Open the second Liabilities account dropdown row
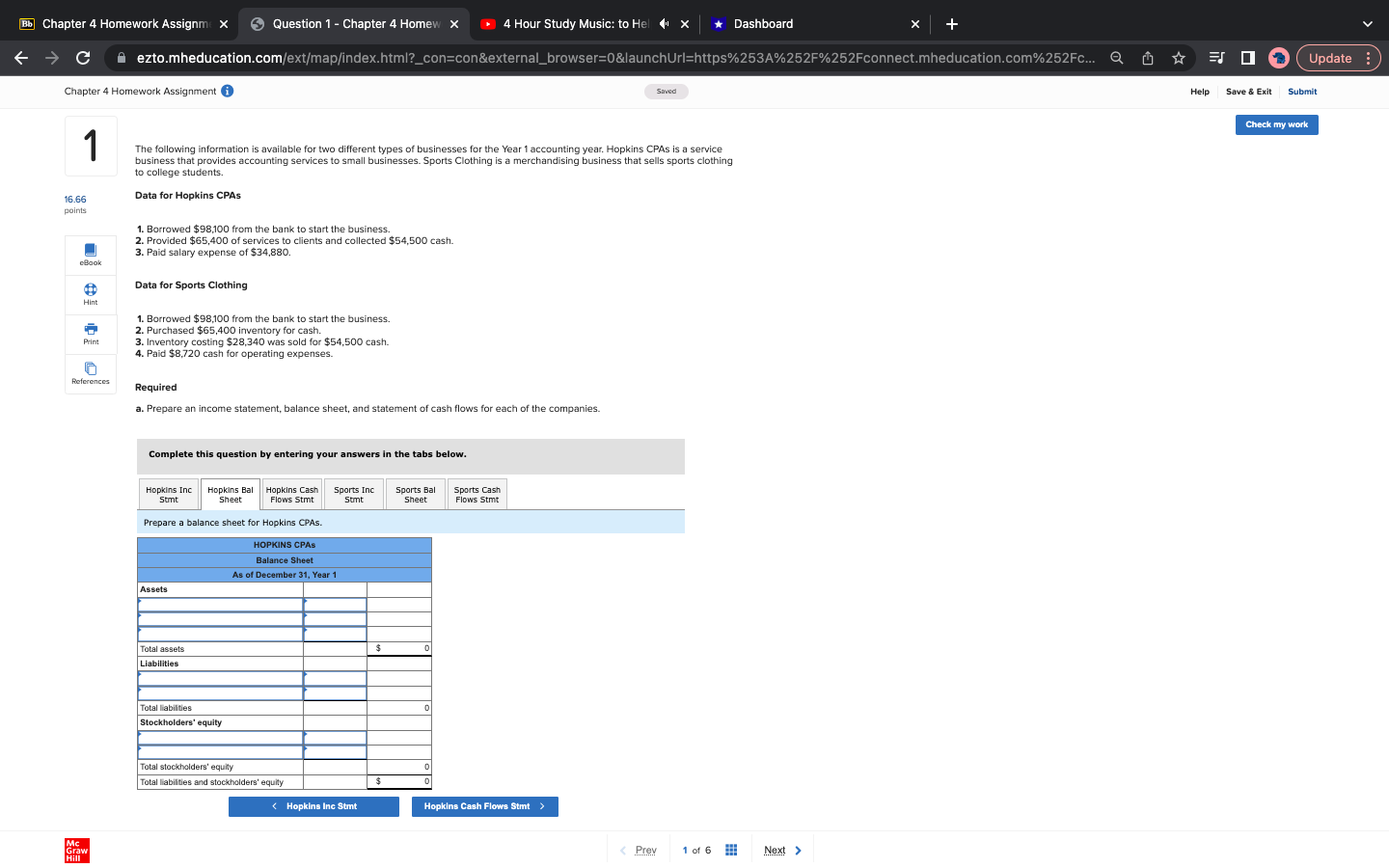1389x868 pixels. tap(221, 693)
